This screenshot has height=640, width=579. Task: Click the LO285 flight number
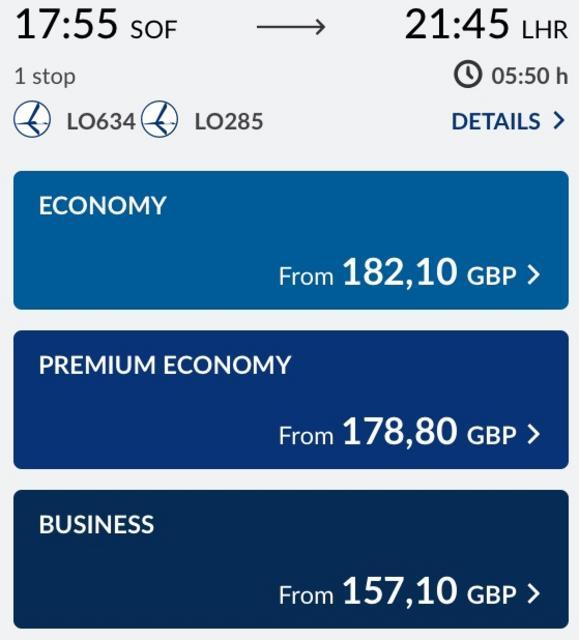[228, 122]
